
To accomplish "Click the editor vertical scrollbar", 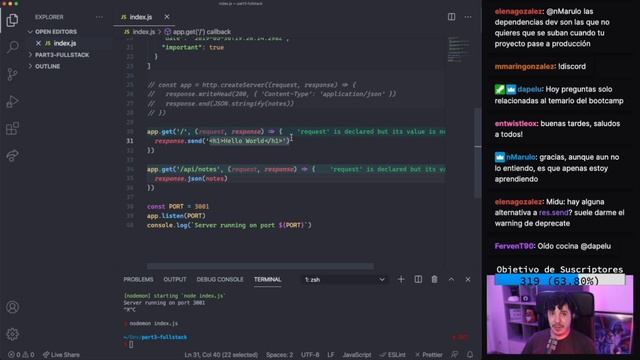I will (478, 153).
